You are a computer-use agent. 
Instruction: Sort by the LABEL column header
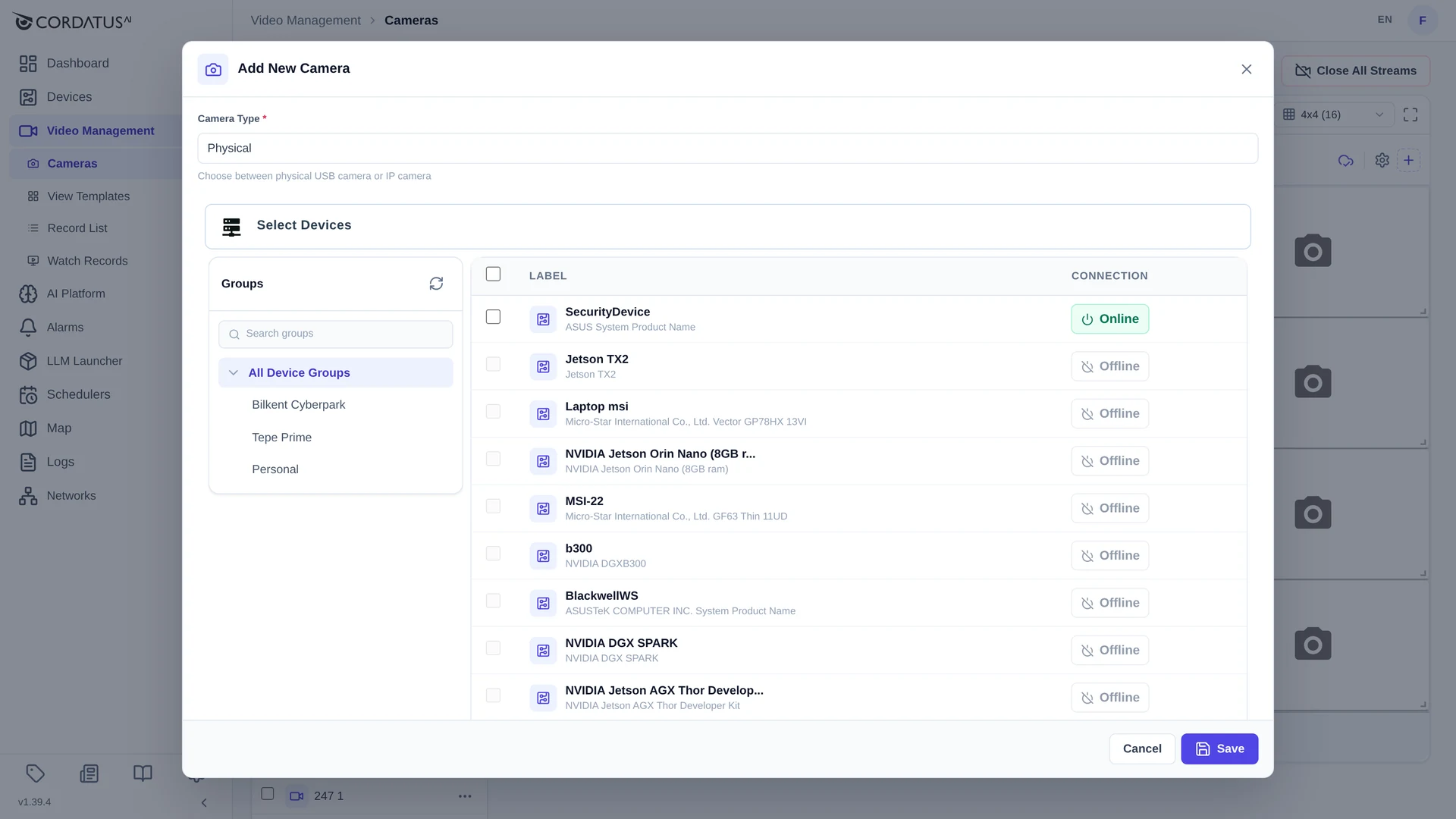(x=548, y=276)
